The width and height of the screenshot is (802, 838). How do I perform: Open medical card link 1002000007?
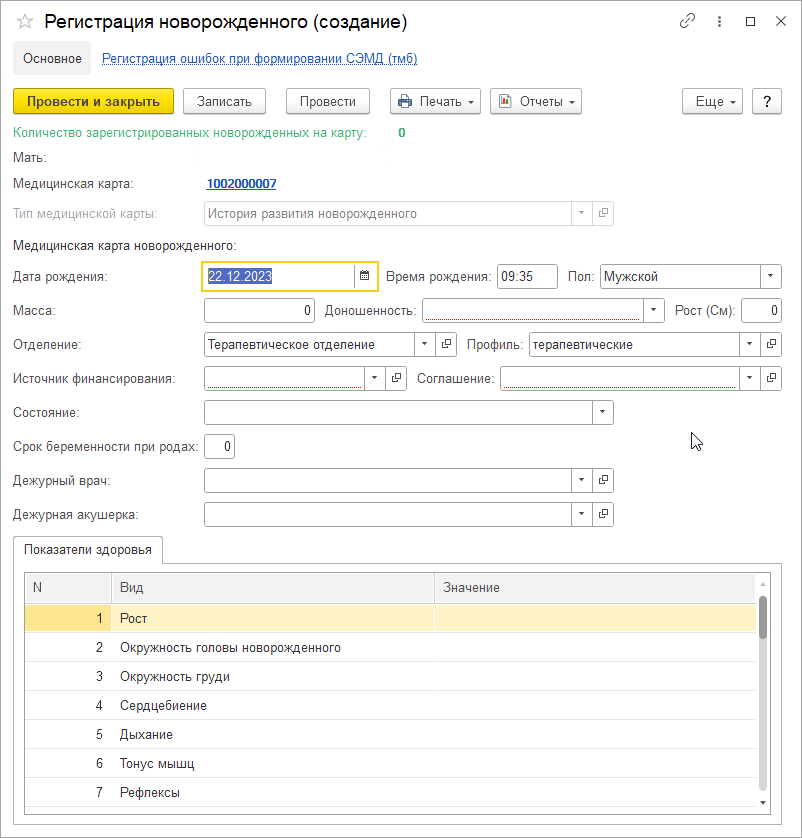(241, 184)
